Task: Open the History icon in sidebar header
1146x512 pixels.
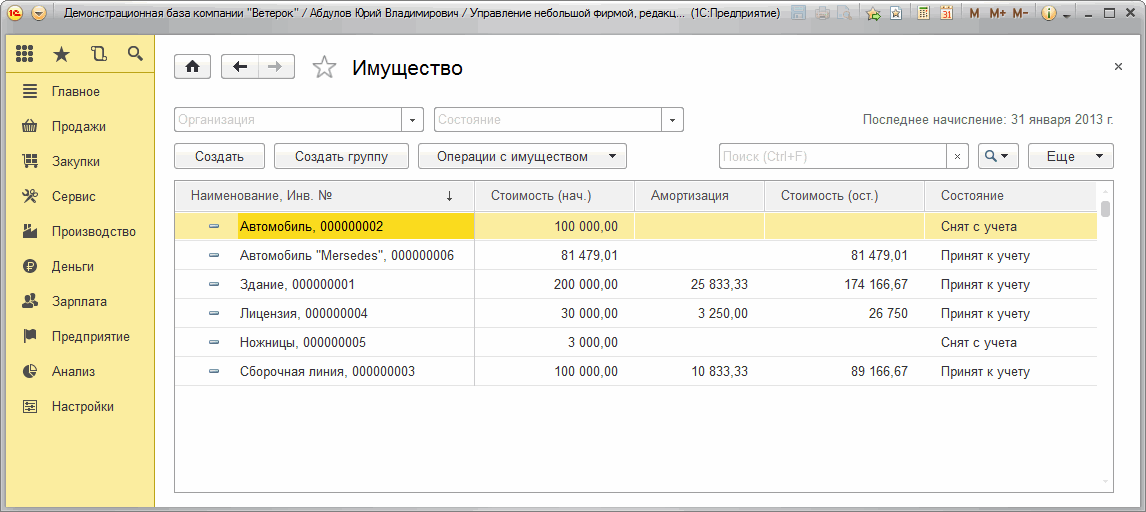Action: [x=98, y=53]
